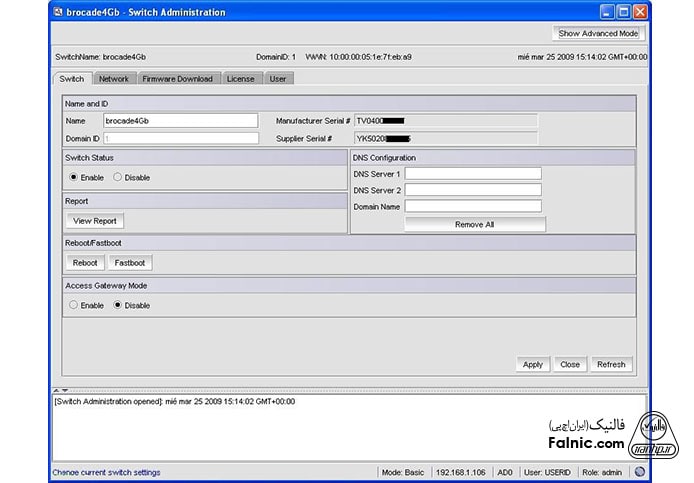694x483 pixels.
Task: Minimize the Switch Administration window
Action: click(x=606, y=12)
